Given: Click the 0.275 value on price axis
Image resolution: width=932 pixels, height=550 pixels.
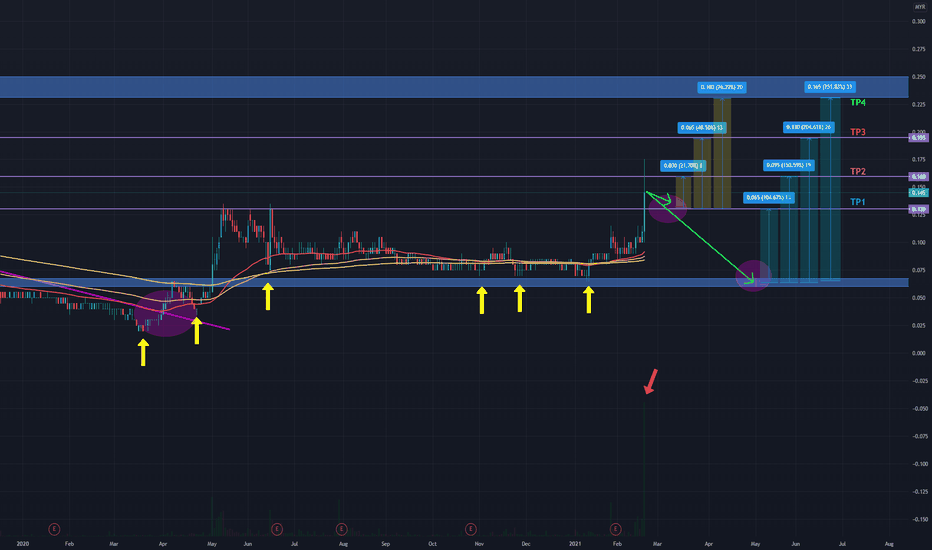Looking at the screenshot, I should click(x=918, y=49).
